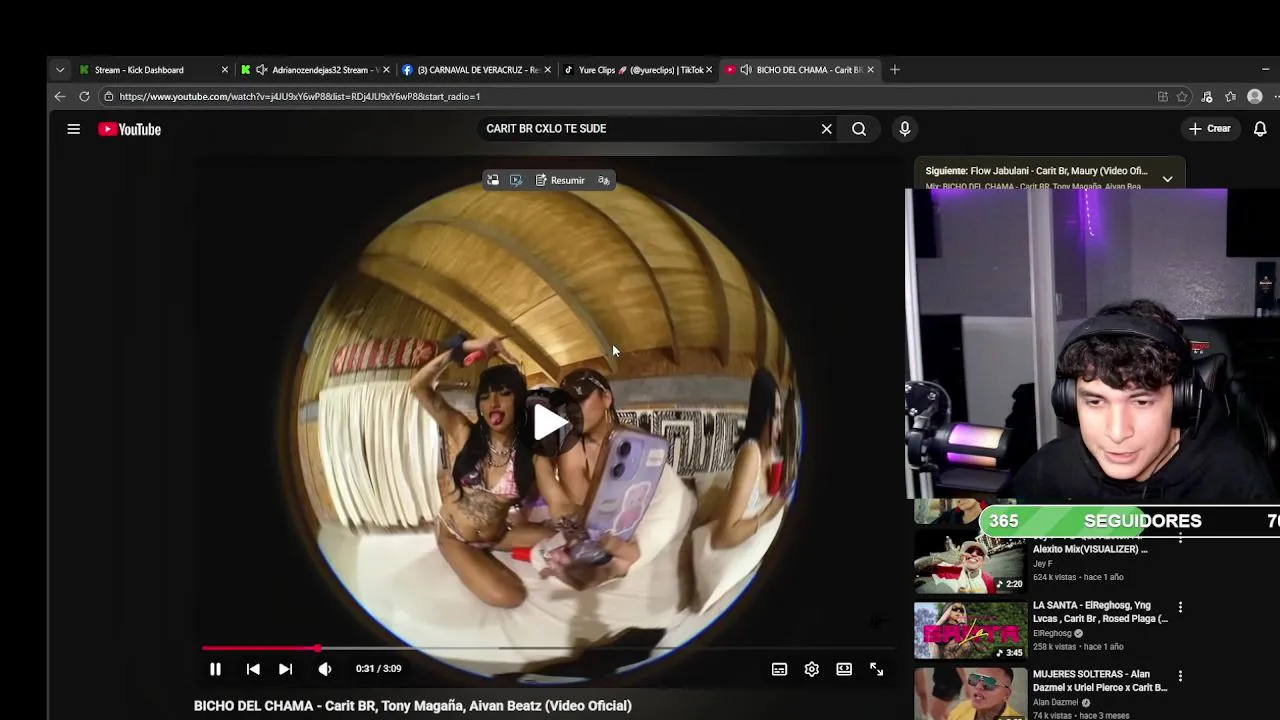Open more options for MUJERES SOLTERAS video
The height and width of the screenshot is (720, 1280).
pyautogui.click(x=1180, y=676)
